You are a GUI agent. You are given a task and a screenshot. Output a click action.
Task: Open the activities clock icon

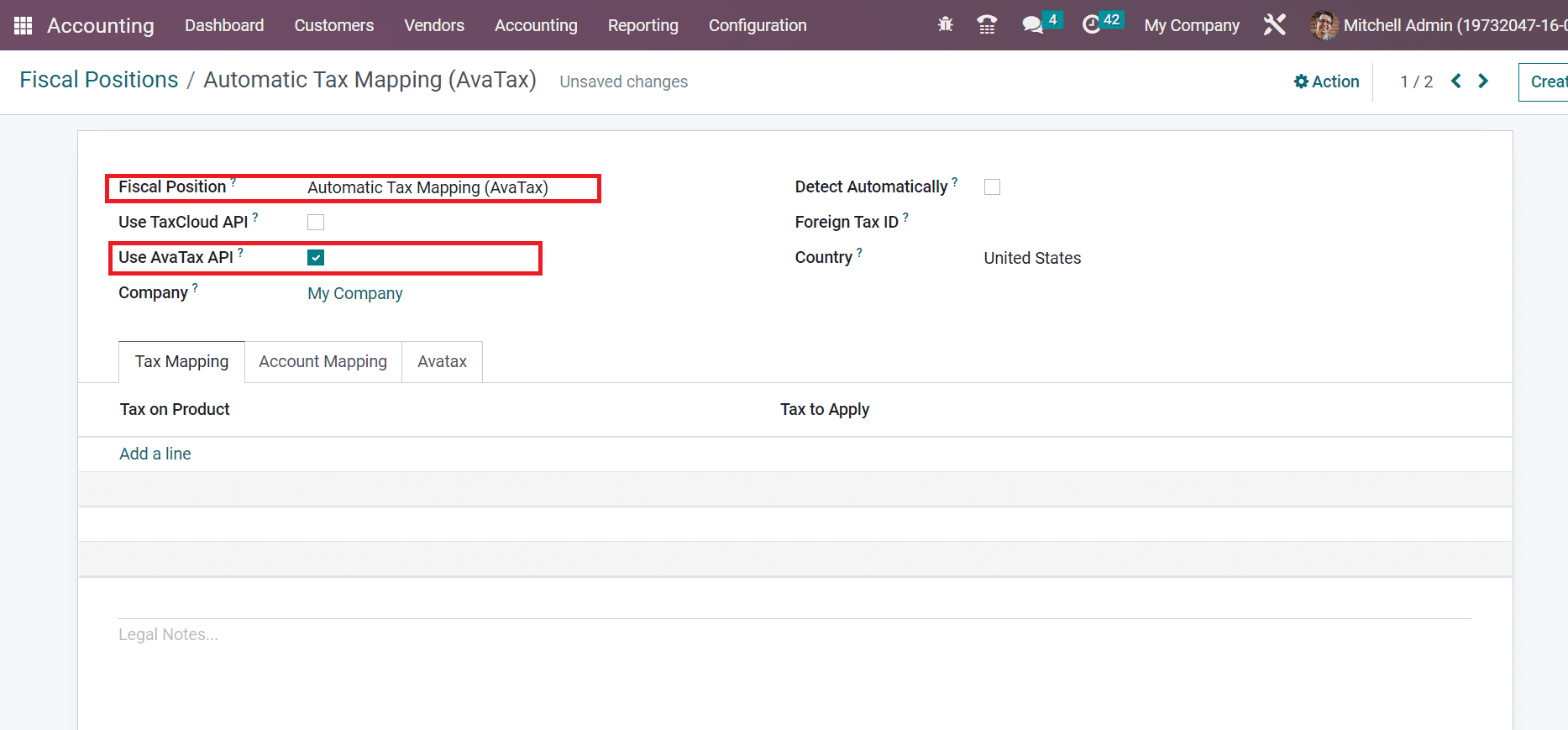(1091, 25)
